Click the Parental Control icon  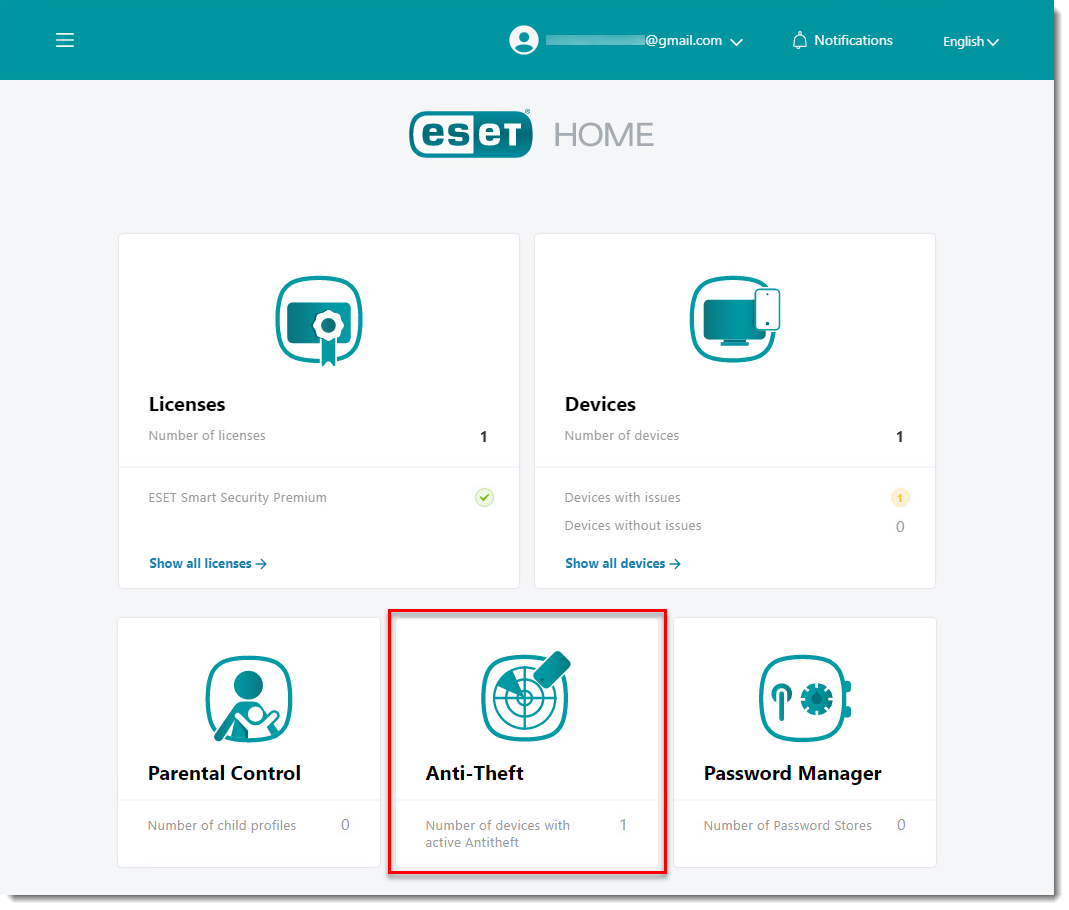(x=249, y=699)
